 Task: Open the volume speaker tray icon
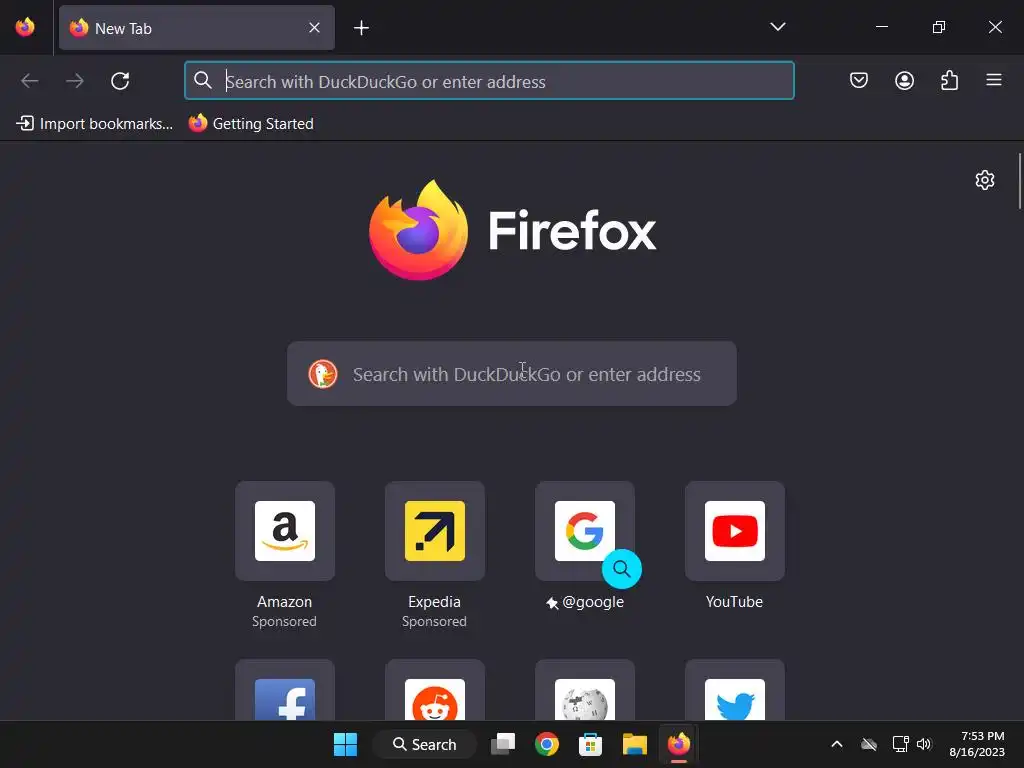click(924, 744)
